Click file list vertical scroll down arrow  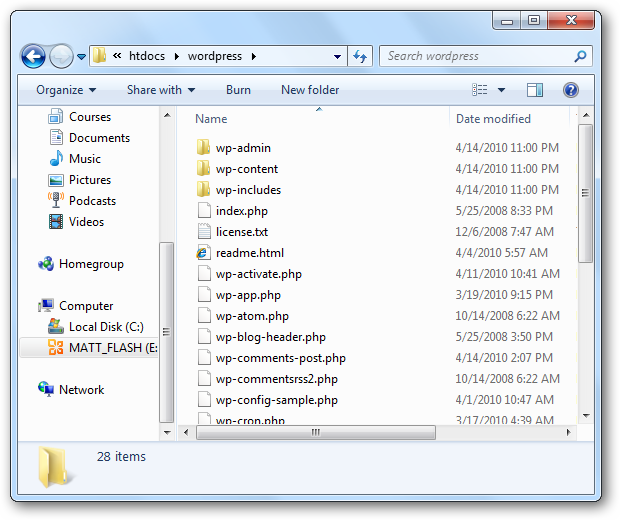click(586, 416)
